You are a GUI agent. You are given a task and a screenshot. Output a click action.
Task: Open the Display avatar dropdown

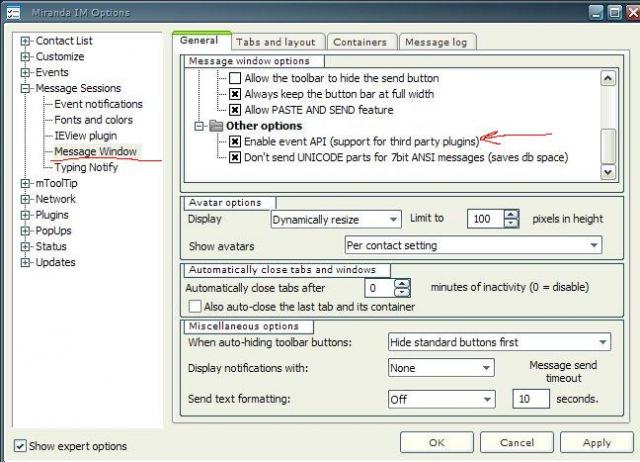click(x=336, y=220)
